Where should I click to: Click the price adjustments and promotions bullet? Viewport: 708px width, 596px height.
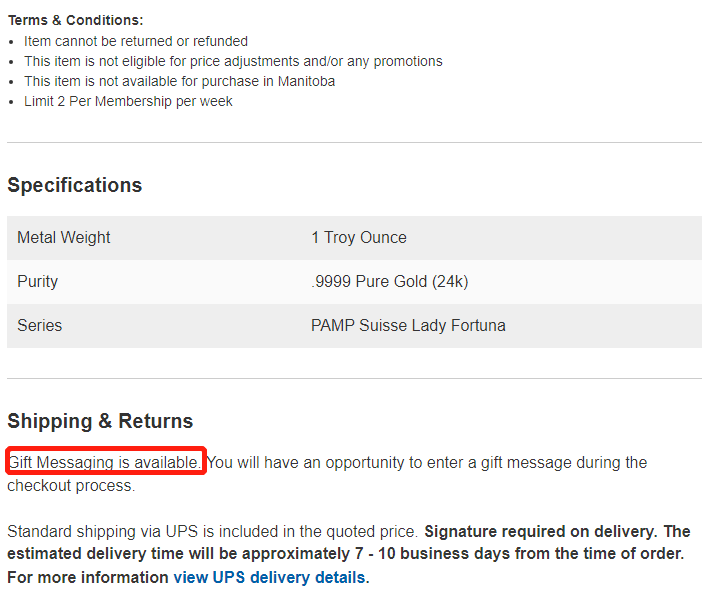point(233,61)
